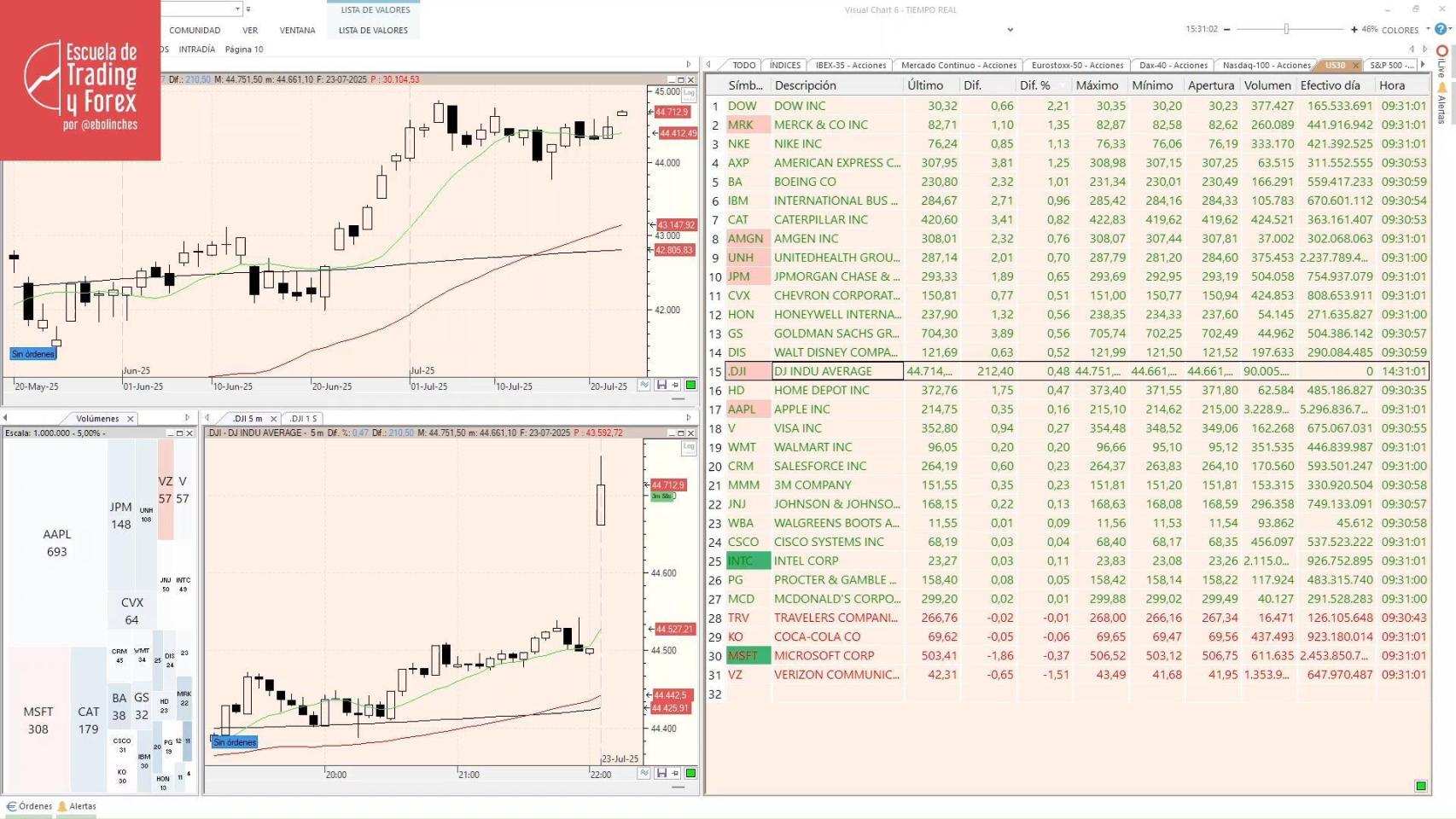Image resolution: width=1456 pixels, height=819 pixels.
Task: Open the S&P 500 watchlist tab
Action: [1391, 66]
